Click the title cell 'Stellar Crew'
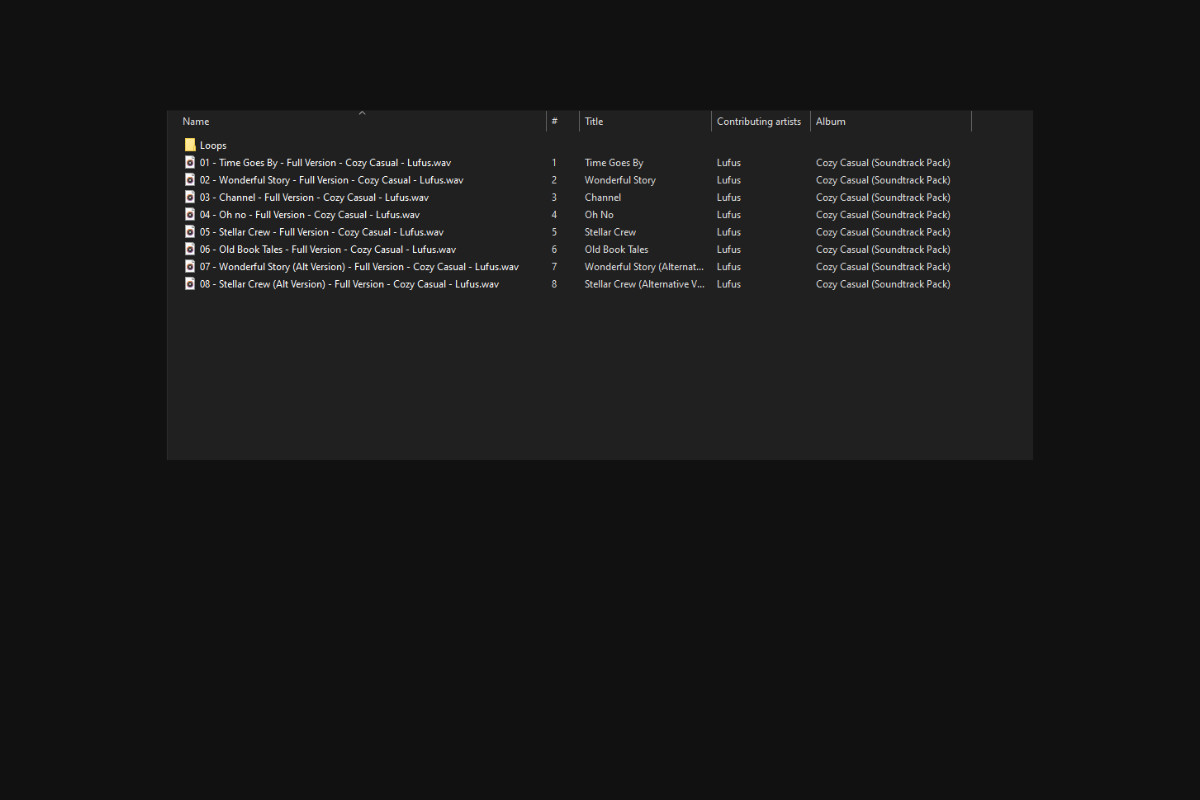Image resolution: width=1200 pixels, height=800 pixels. coord(610,232)
